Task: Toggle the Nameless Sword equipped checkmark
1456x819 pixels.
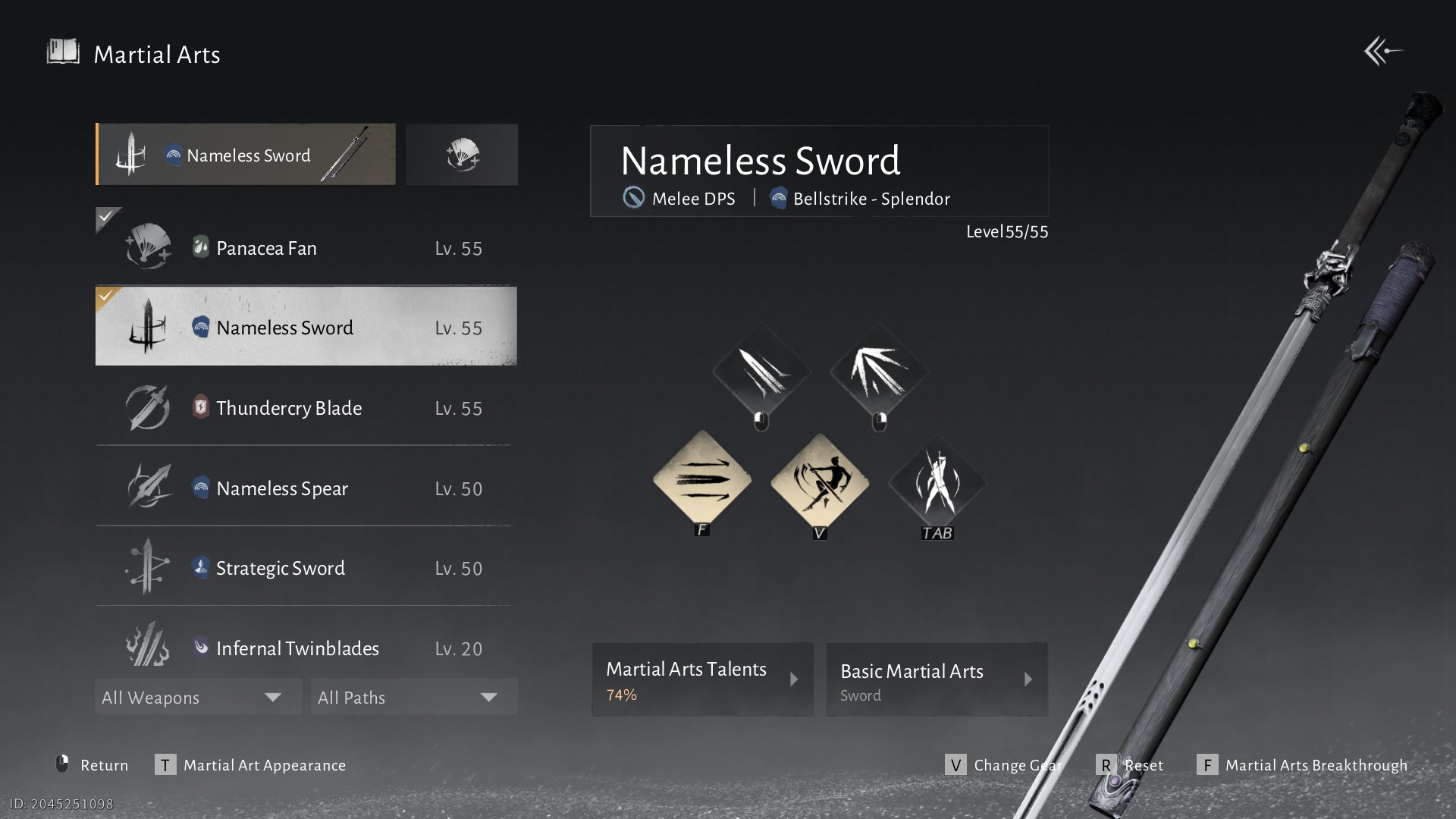Action: pyautogui.click(x=106, y=297)
